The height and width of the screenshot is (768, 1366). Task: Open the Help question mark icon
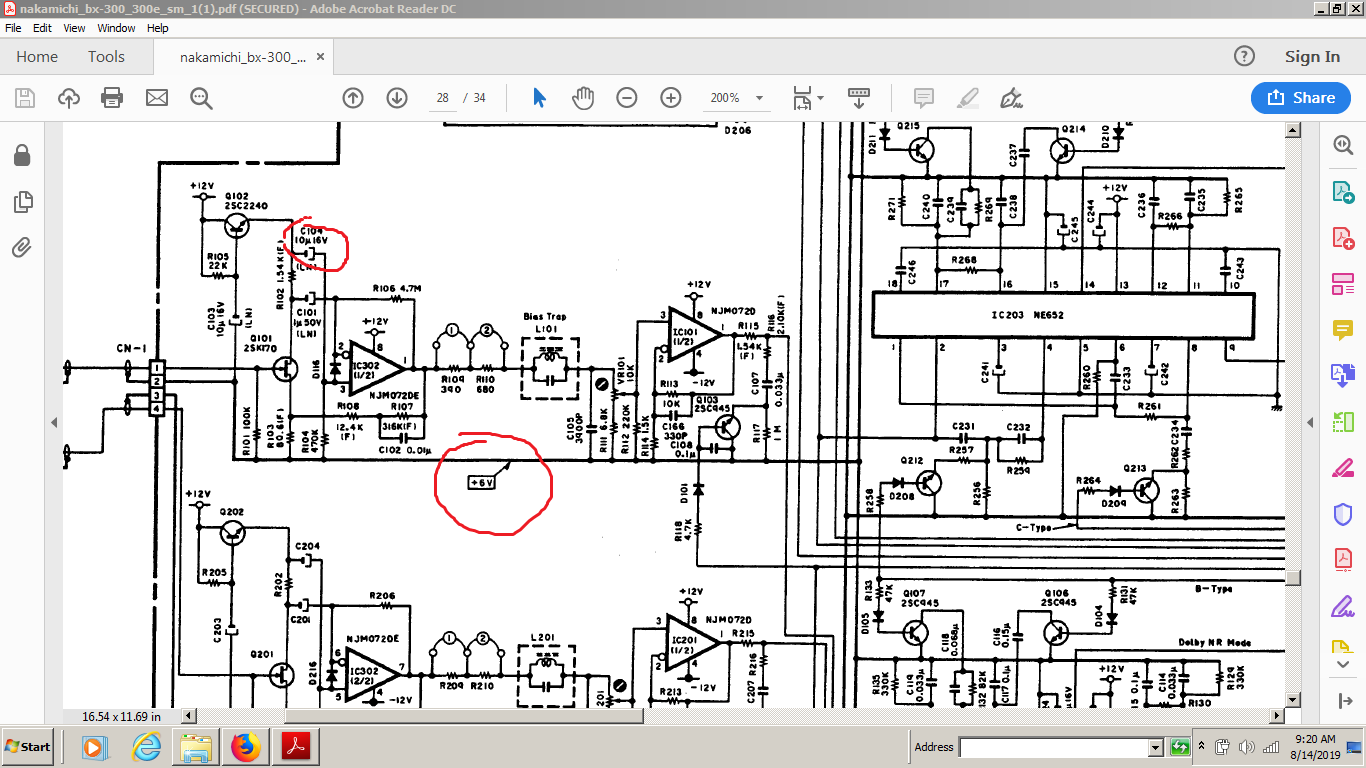click(1244, 56)
